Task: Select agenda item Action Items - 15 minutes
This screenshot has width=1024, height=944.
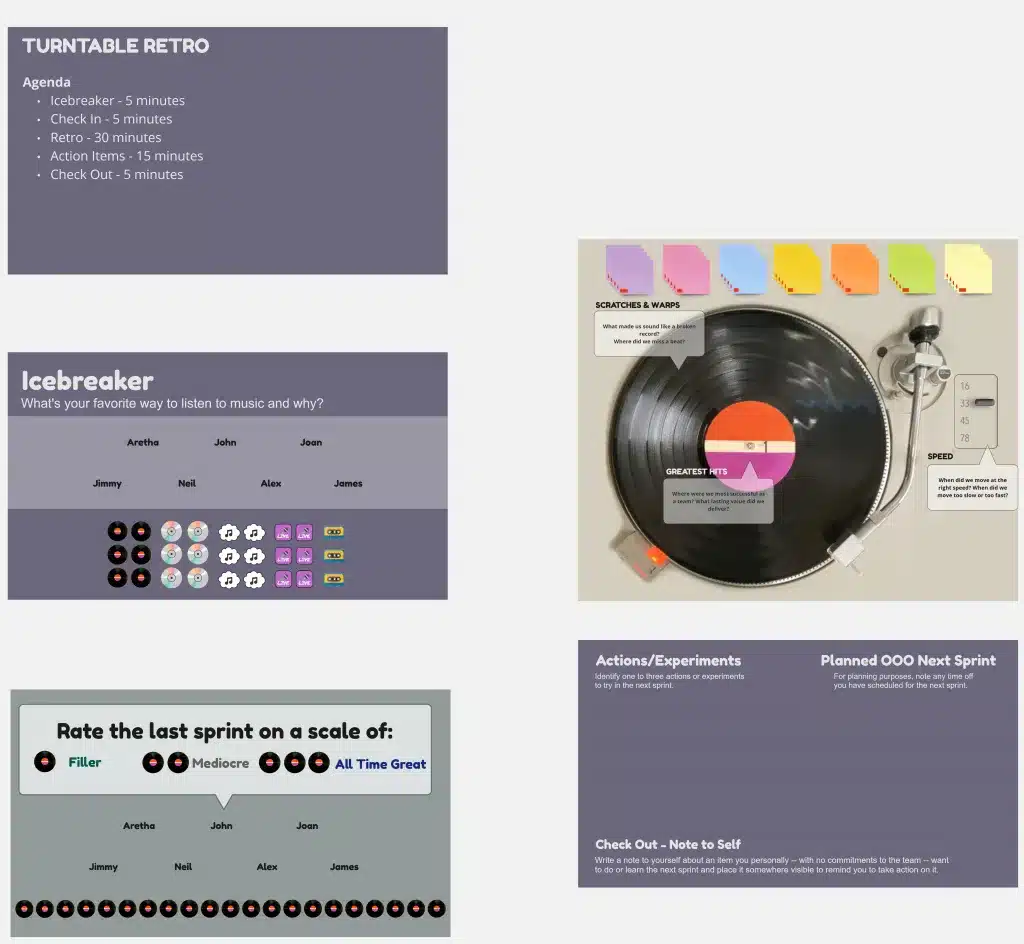Action: click(127, 156)
